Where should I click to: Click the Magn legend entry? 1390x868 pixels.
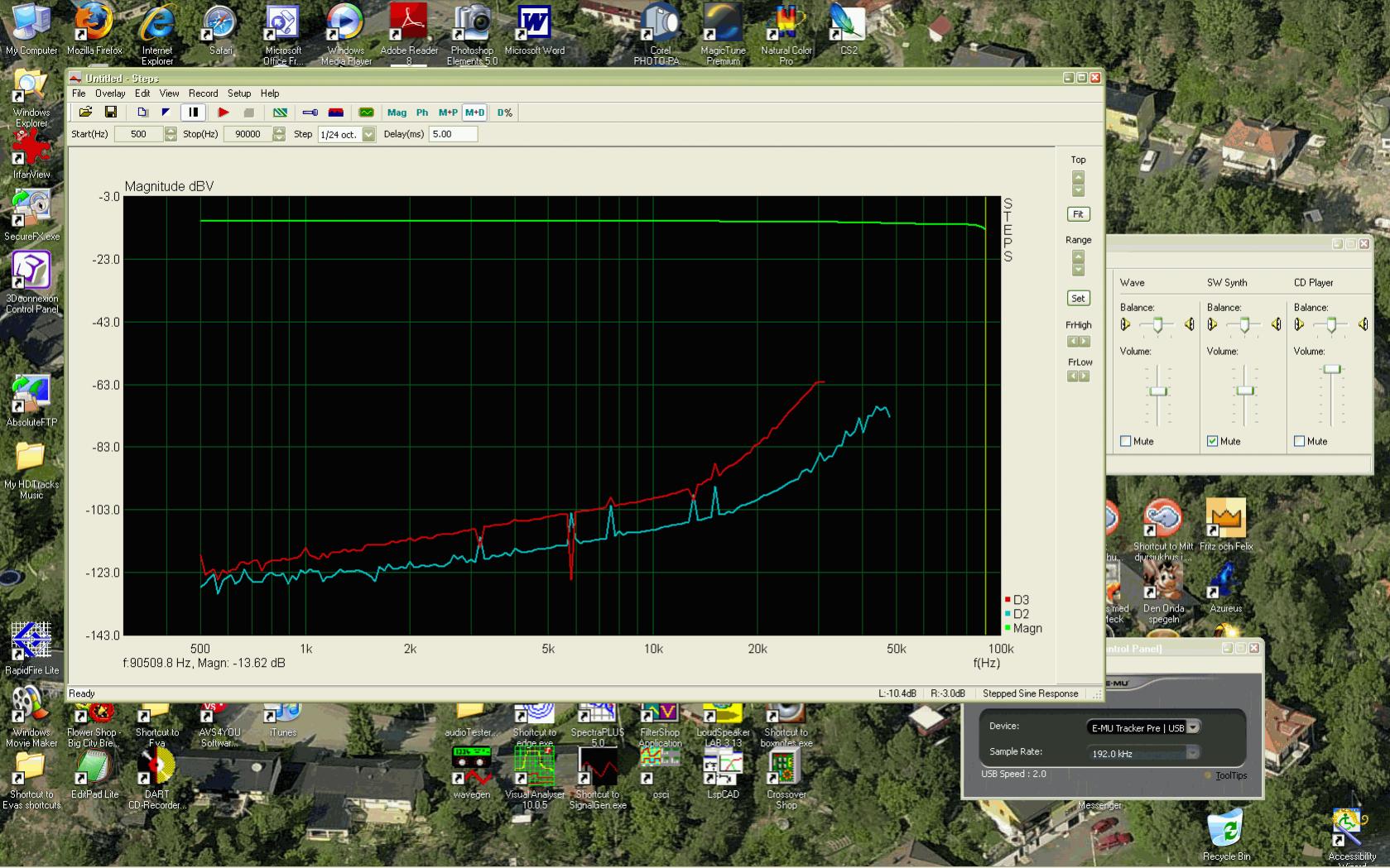(x=1023, y=628)
